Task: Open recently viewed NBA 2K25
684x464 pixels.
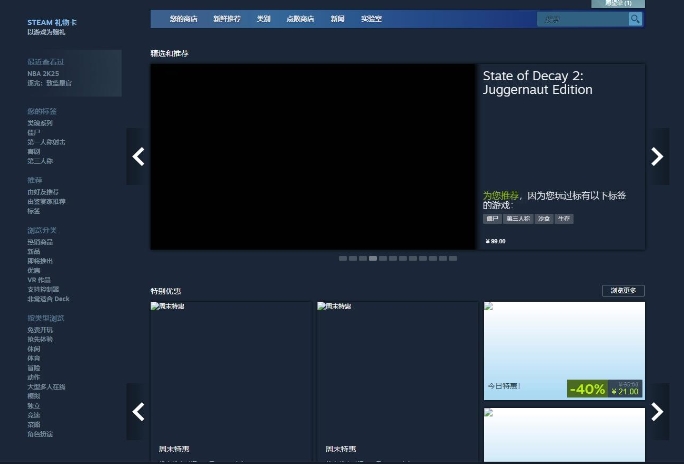Action: pyautogui.click(x=43, y=73)
